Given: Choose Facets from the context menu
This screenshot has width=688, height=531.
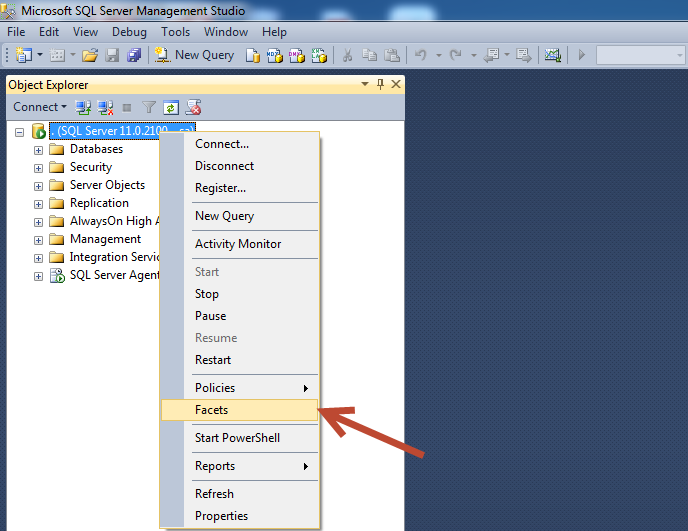Looking at the screenshot, I should 240,410.
